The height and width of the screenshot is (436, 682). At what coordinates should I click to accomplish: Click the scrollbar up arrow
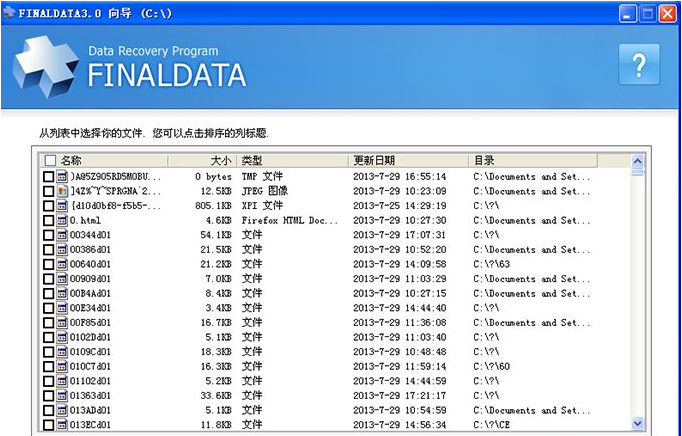pos(638,161)
